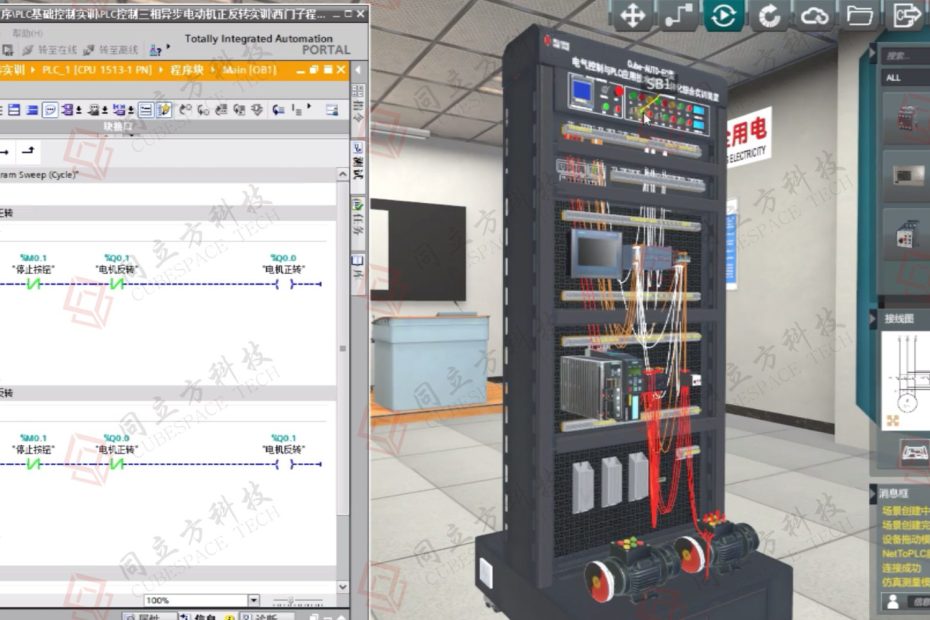Viewport: 930px width, 620px height.
Task: Open the folder icon in simulator toolbar
Action: pyautogui.click(x=859, y=15)
